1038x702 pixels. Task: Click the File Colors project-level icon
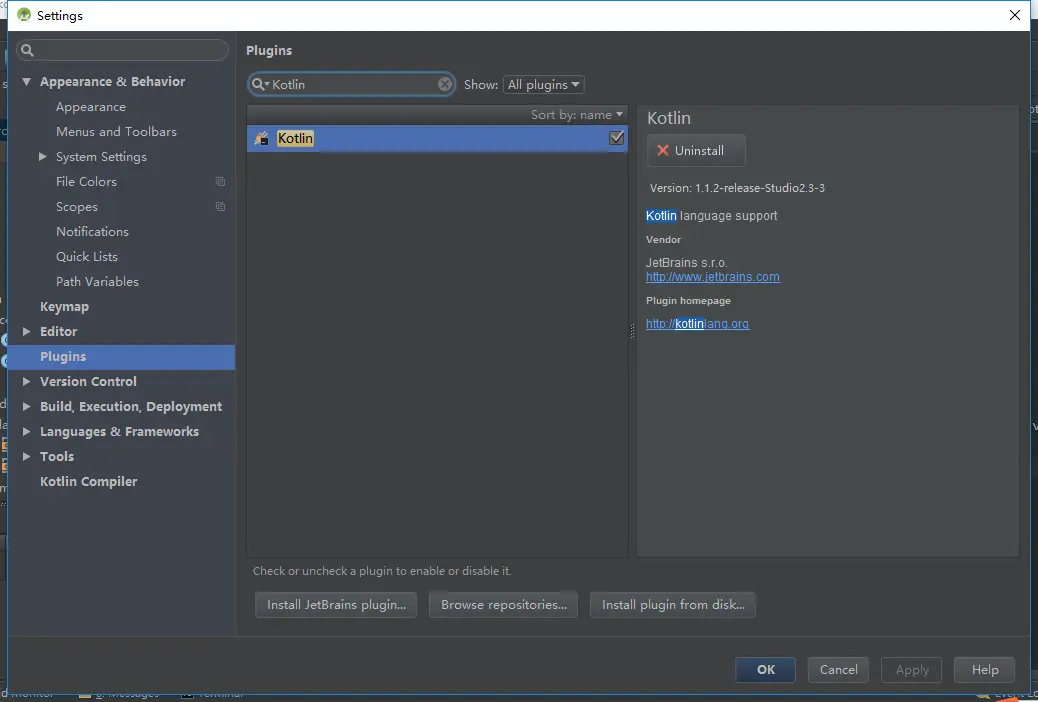click(220, 181)
